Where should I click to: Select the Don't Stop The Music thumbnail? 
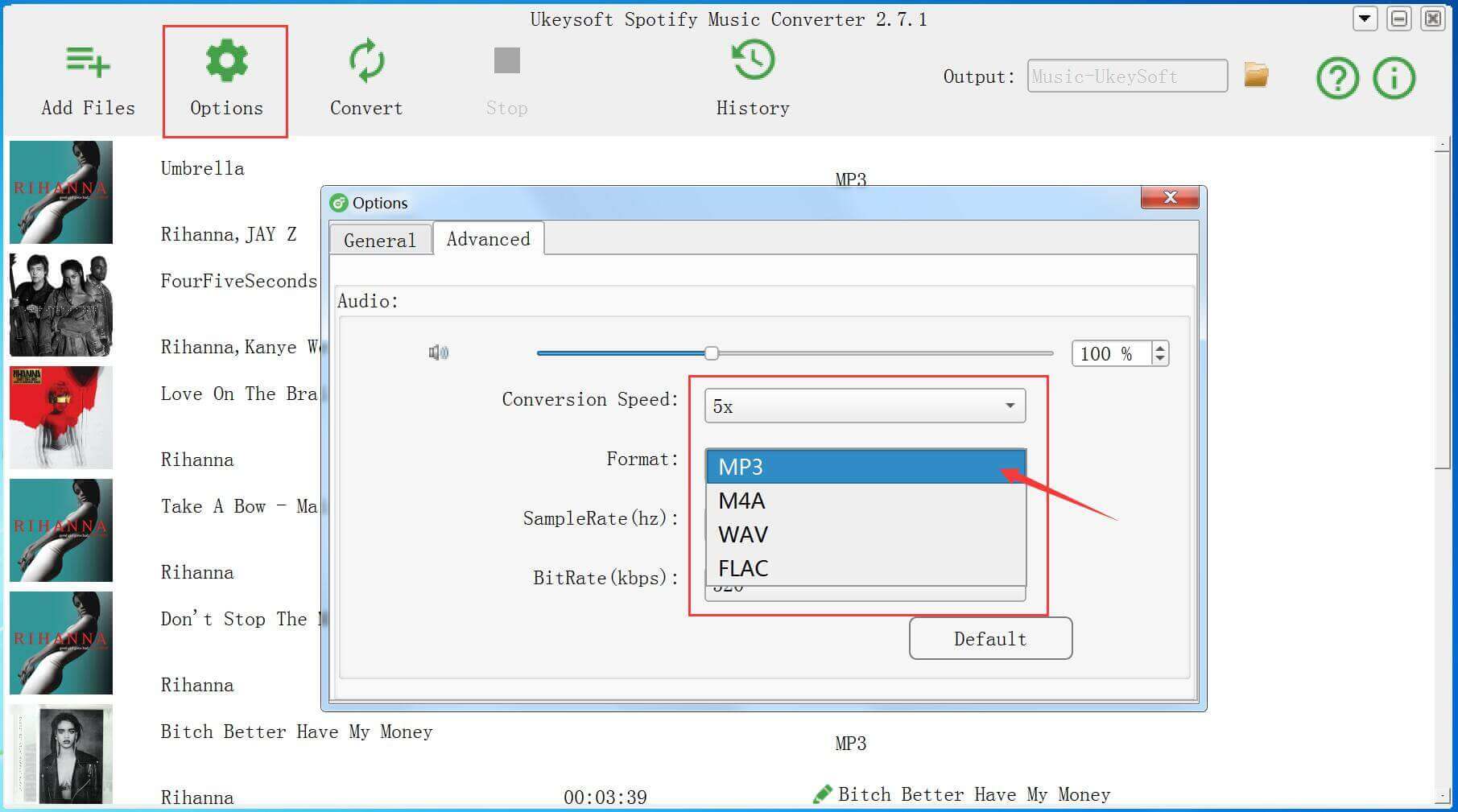[x=61, y=643]
